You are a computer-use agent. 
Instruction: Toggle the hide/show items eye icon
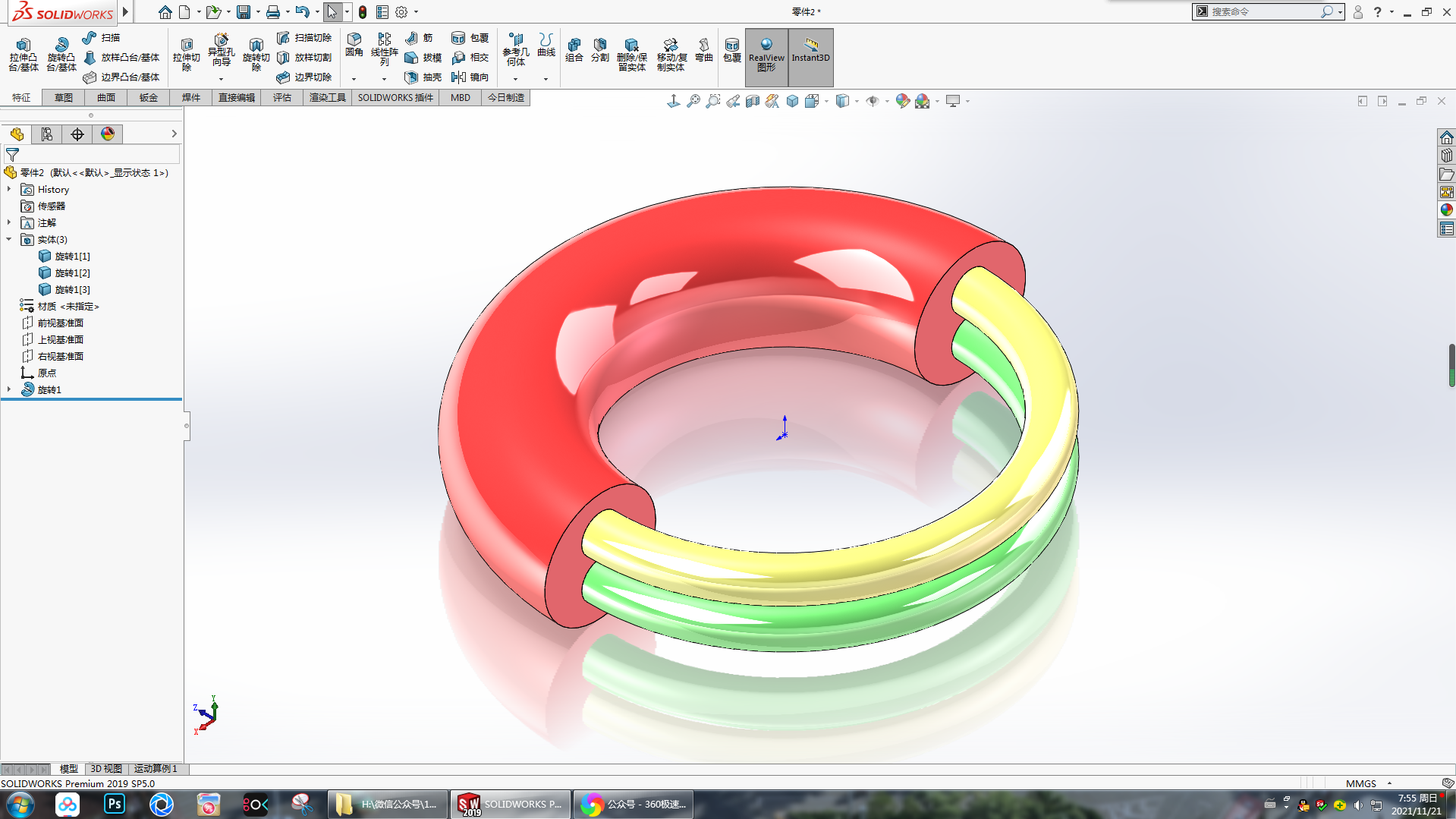[x=873, y=101]
